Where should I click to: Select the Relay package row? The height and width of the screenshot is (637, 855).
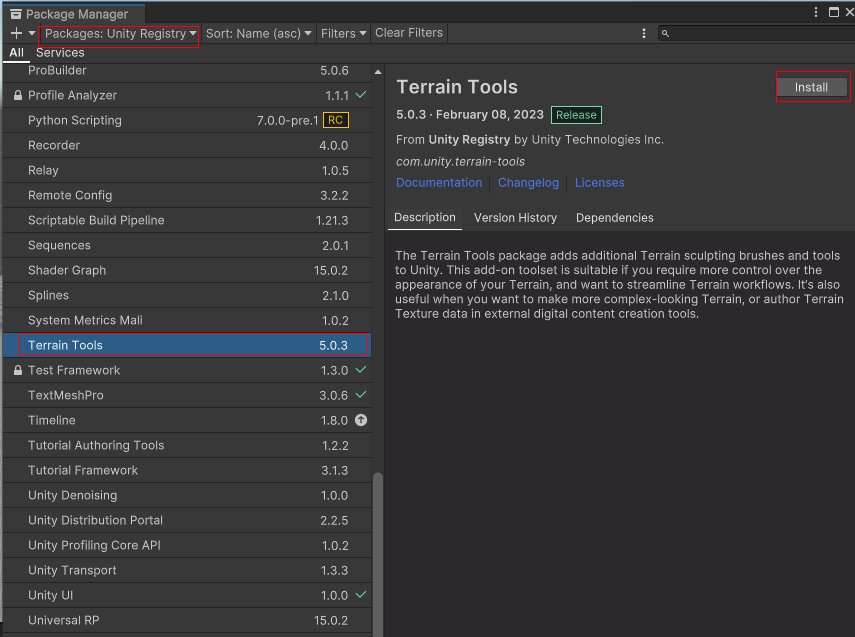[187, 171]
